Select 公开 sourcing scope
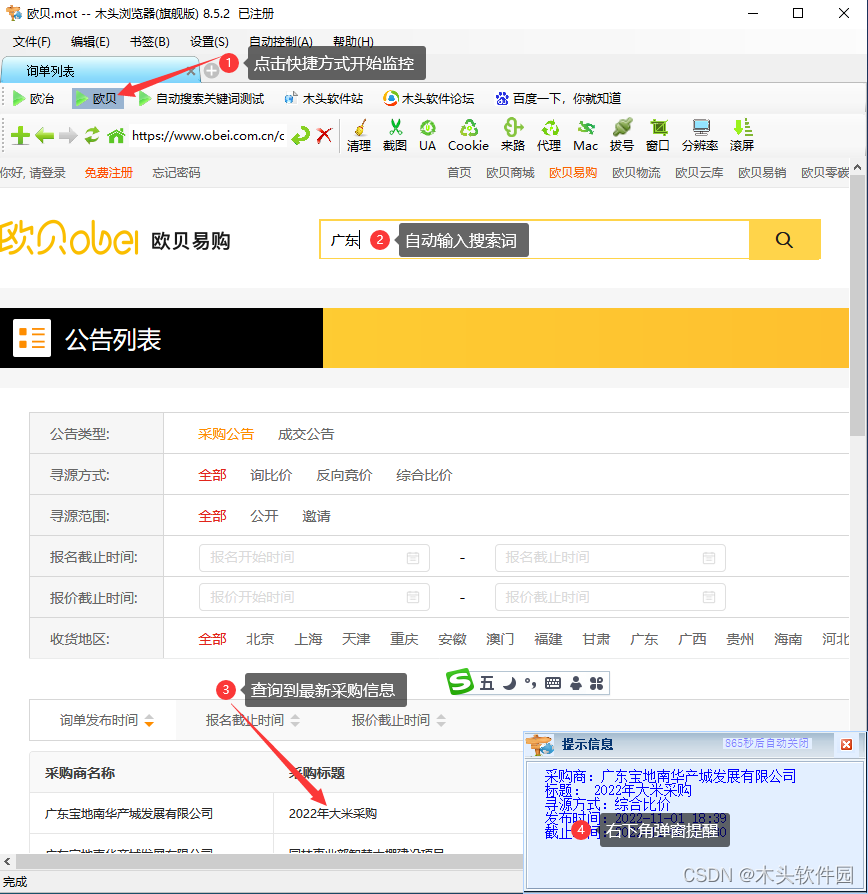The height and width of the screenshot is (894, 868). click(264, 517)
